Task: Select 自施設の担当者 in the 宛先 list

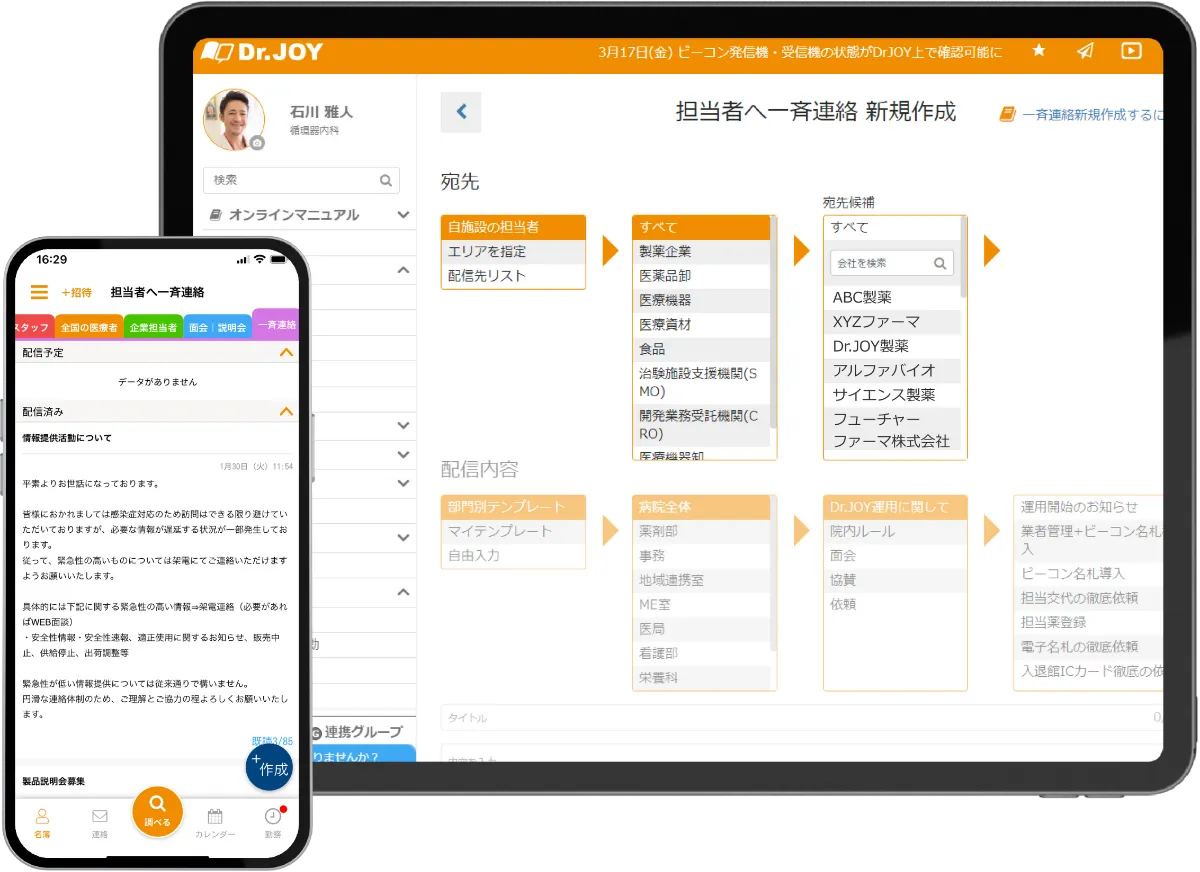Action: coord(513,227)
